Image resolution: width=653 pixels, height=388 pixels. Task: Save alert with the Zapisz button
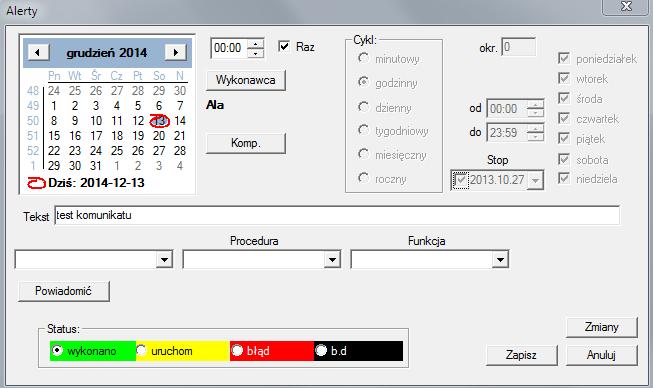tap(521, 355)
